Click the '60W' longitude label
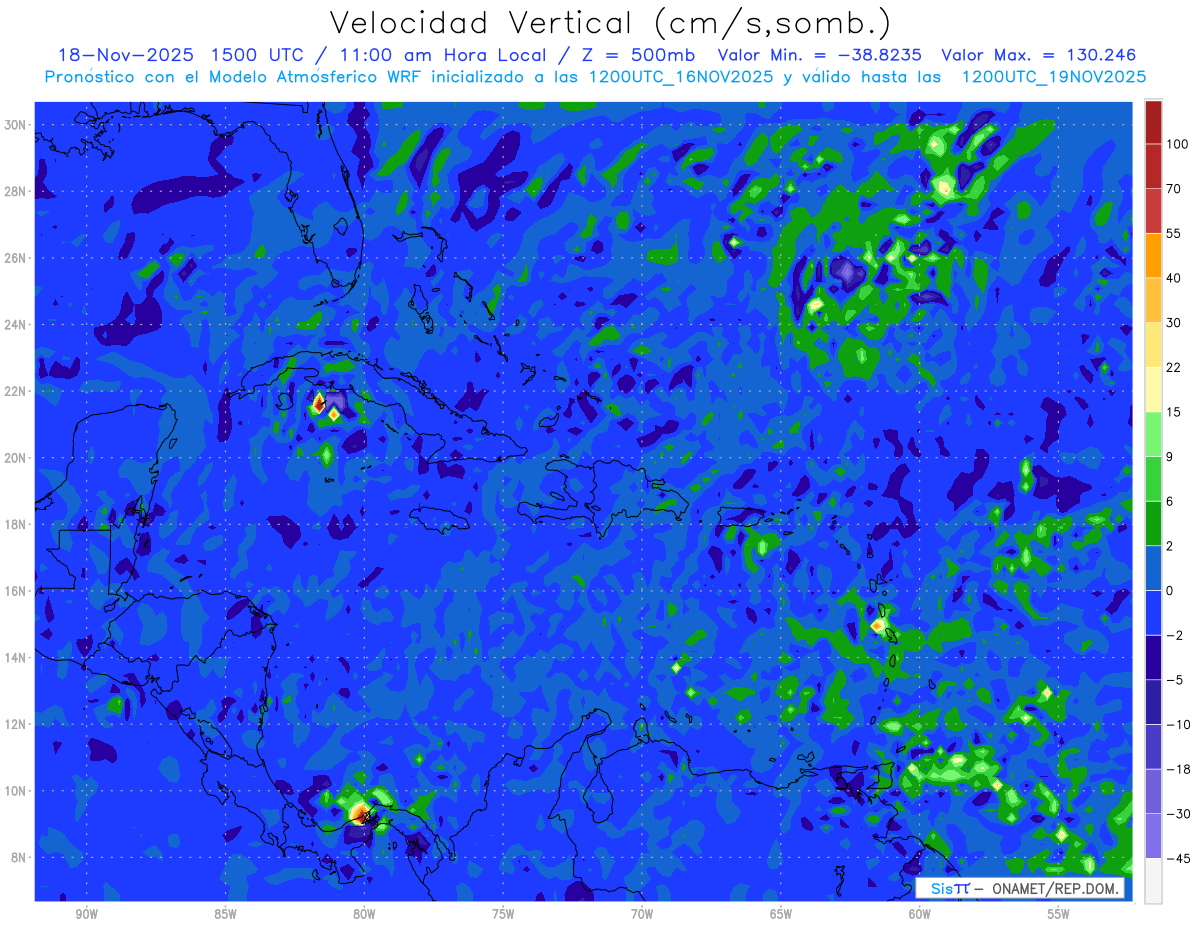 click(920, 914)
